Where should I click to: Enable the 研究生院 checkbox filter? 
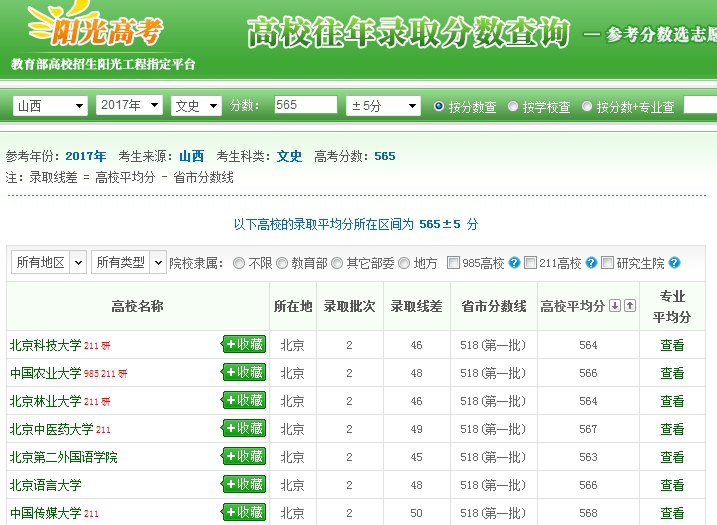608,263
